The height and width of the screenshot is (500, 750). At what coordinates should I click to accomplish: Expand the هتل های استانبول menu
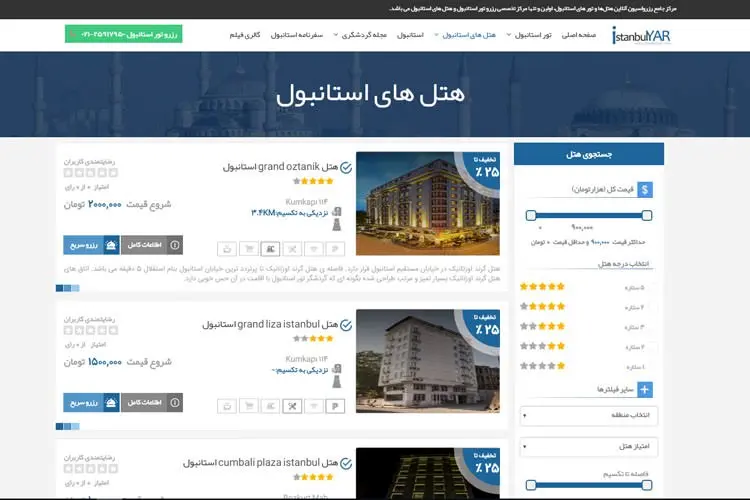click(465, 35)
